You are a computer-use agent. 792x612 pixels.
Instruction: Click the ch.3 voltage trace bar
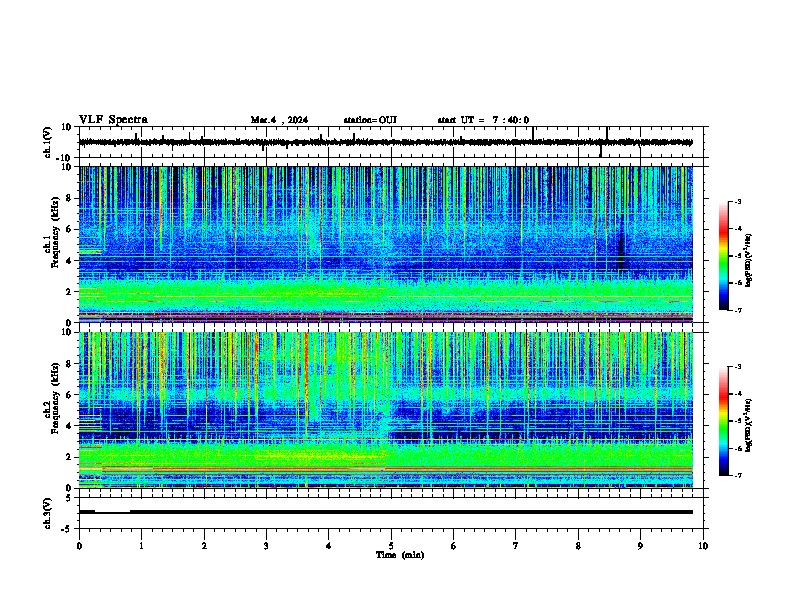click(x=386, y=512)
